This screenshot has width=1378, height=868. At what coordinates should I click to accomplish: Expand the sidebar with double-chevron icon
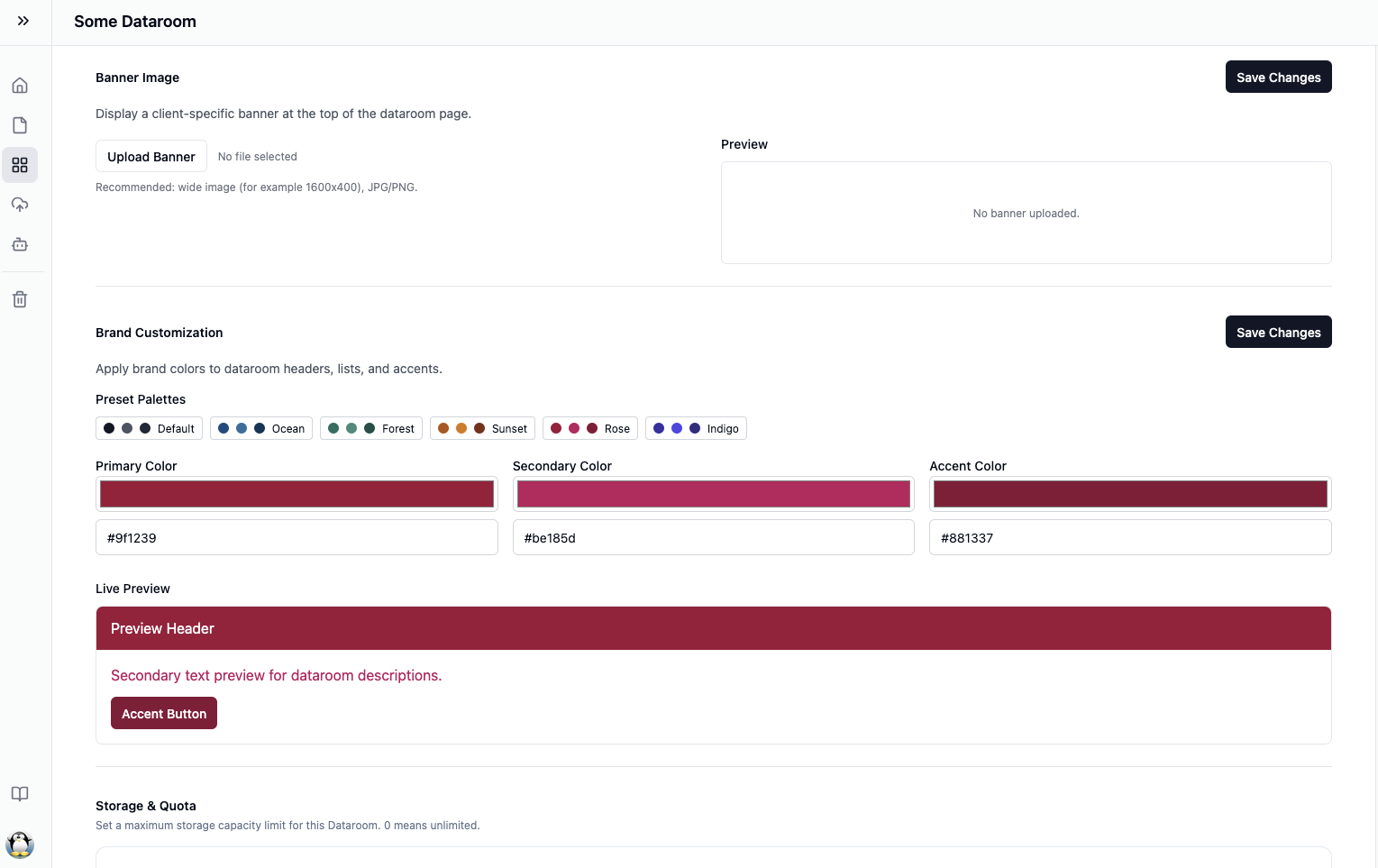coord(23,21)
